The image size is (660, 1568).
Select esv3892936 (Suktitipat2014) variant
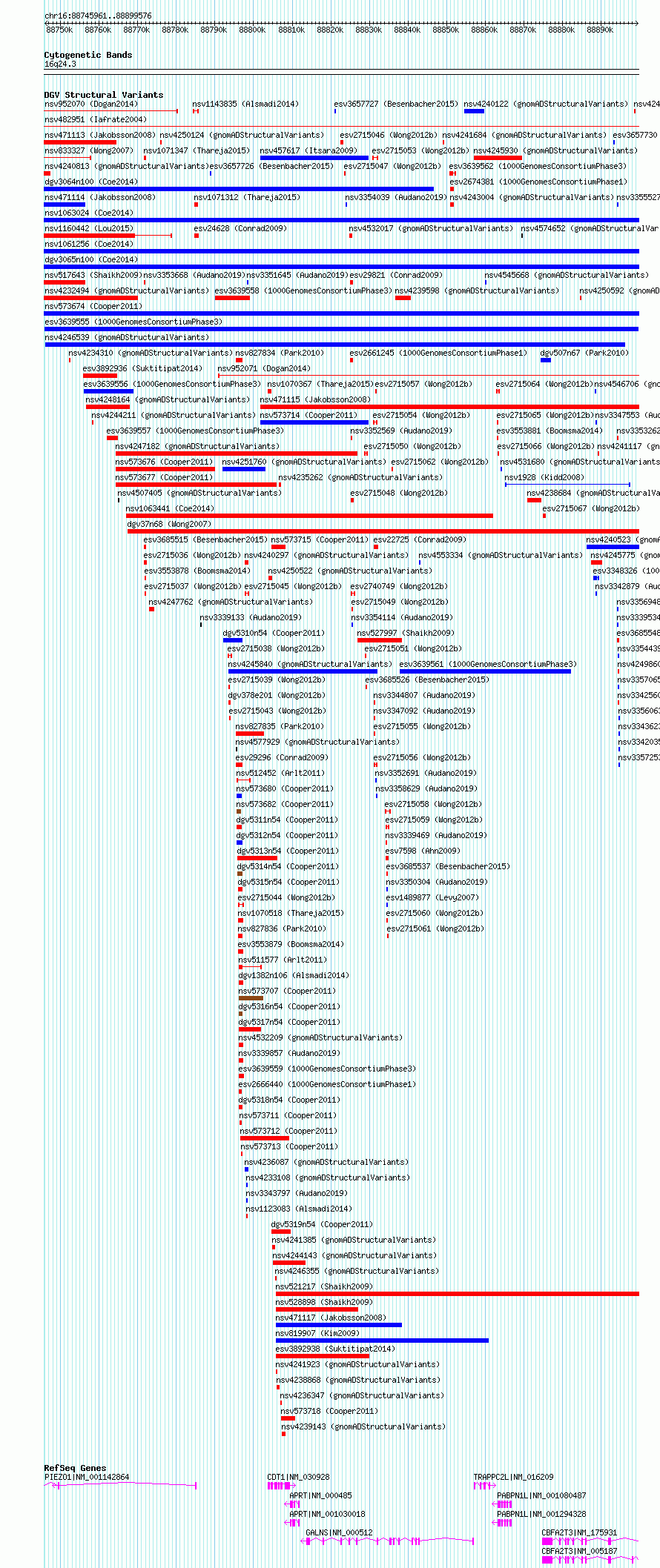(142, 368)
